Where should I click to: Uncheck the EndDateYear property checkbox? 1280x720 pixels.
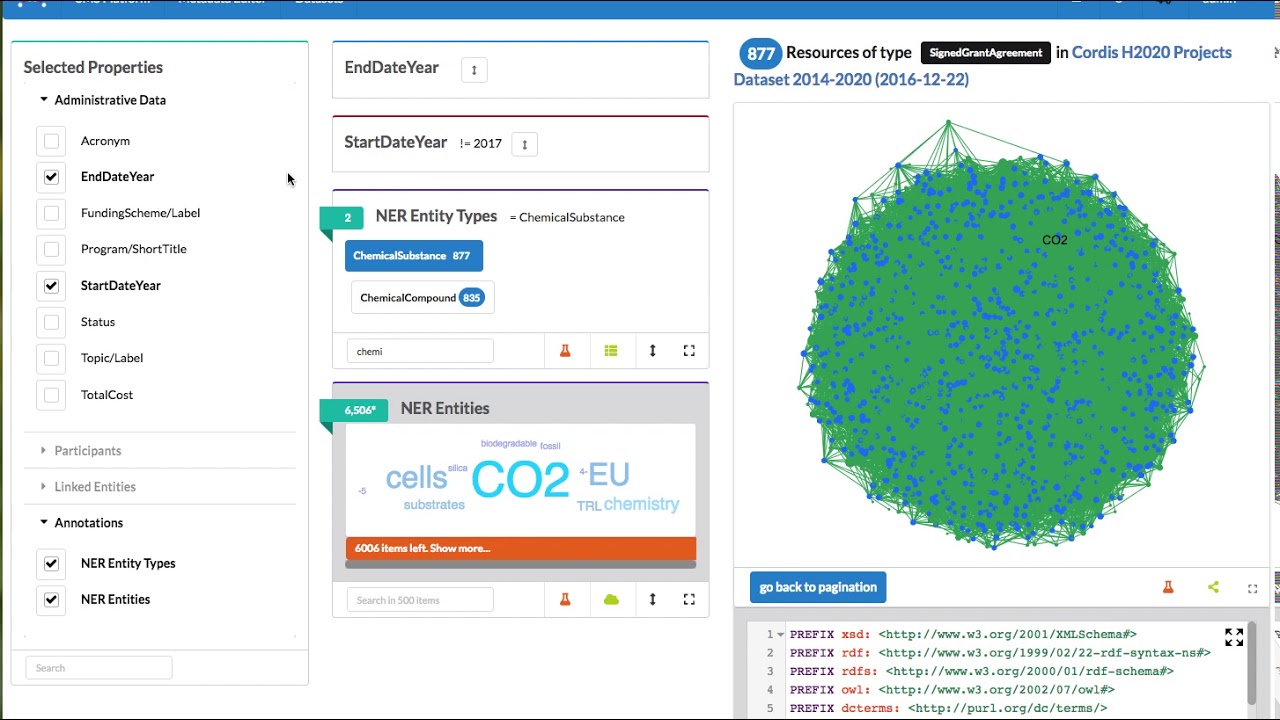pos(51,177)
